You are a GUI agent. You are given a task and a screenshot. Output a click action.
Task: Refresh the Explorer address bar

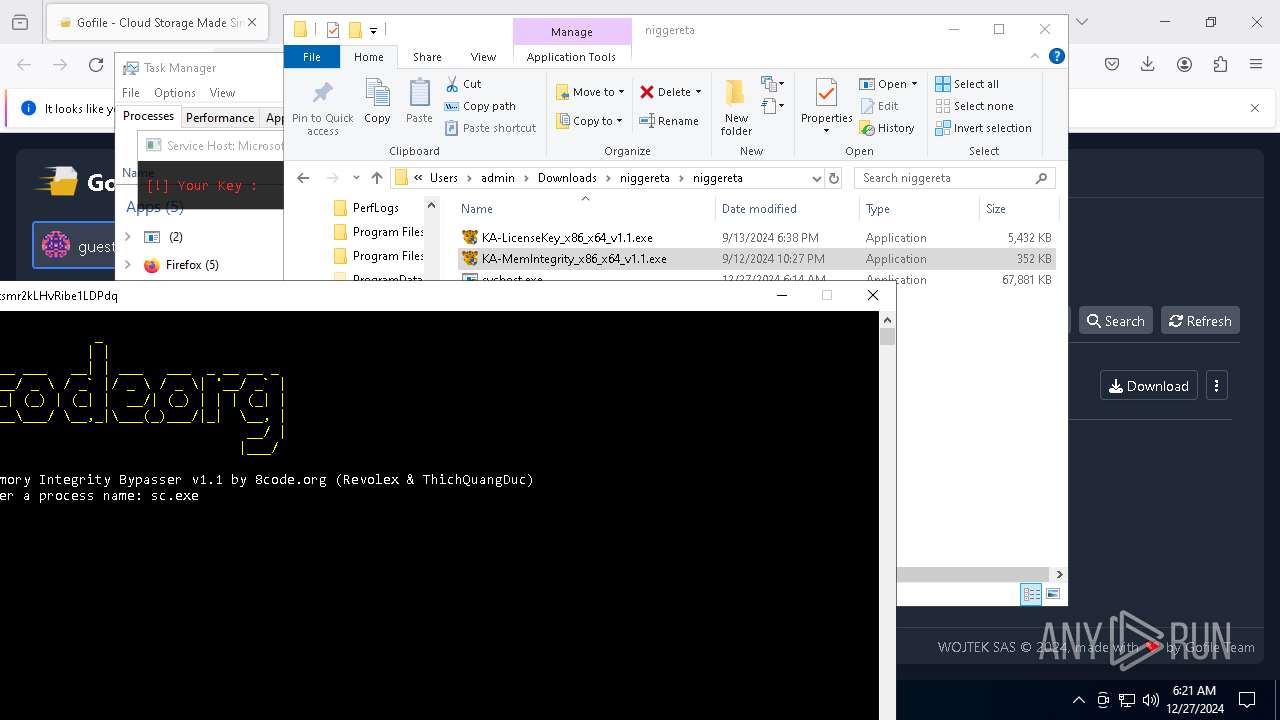click(834, 178)
